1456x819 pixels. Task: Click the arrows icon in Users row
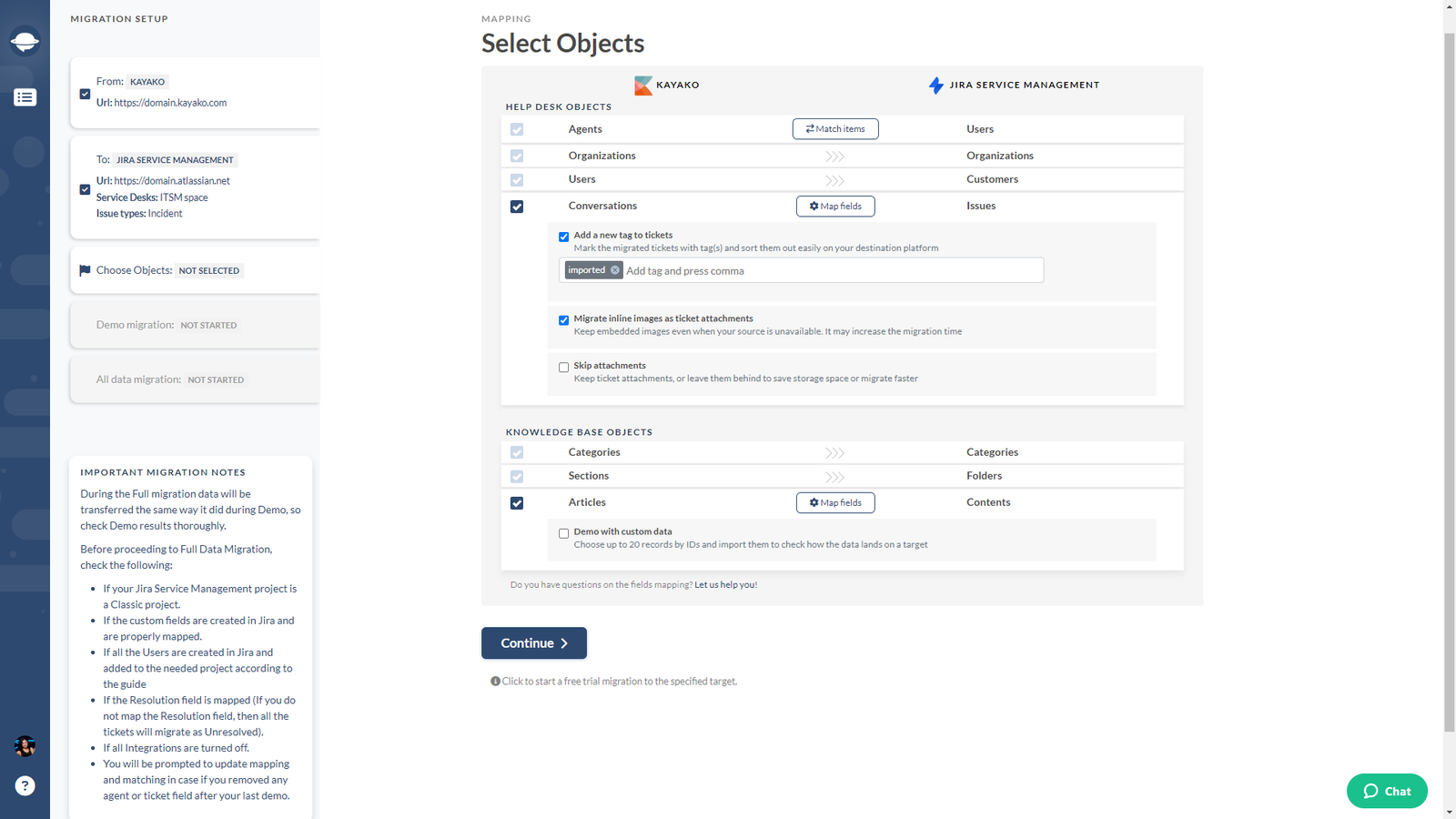(x=834, y=180)
